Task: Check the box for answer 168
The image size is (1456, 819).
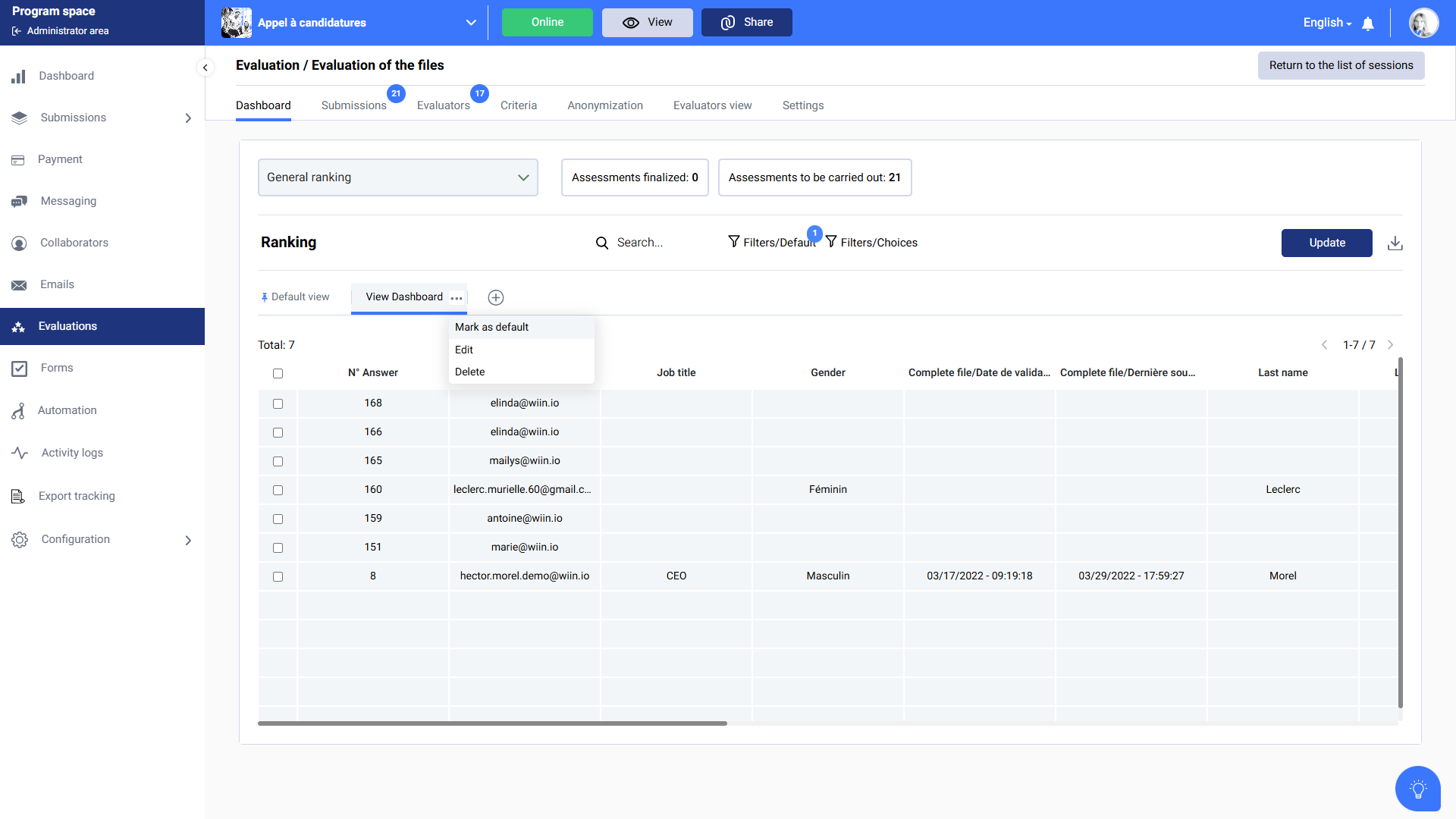Action: click(278, 403)
